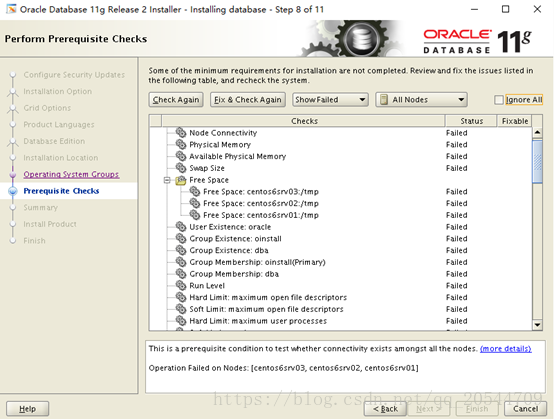The height and width of the screenshot is (419, 554).
Task: Click the Check Again button
Action: (x=176, y=100)
